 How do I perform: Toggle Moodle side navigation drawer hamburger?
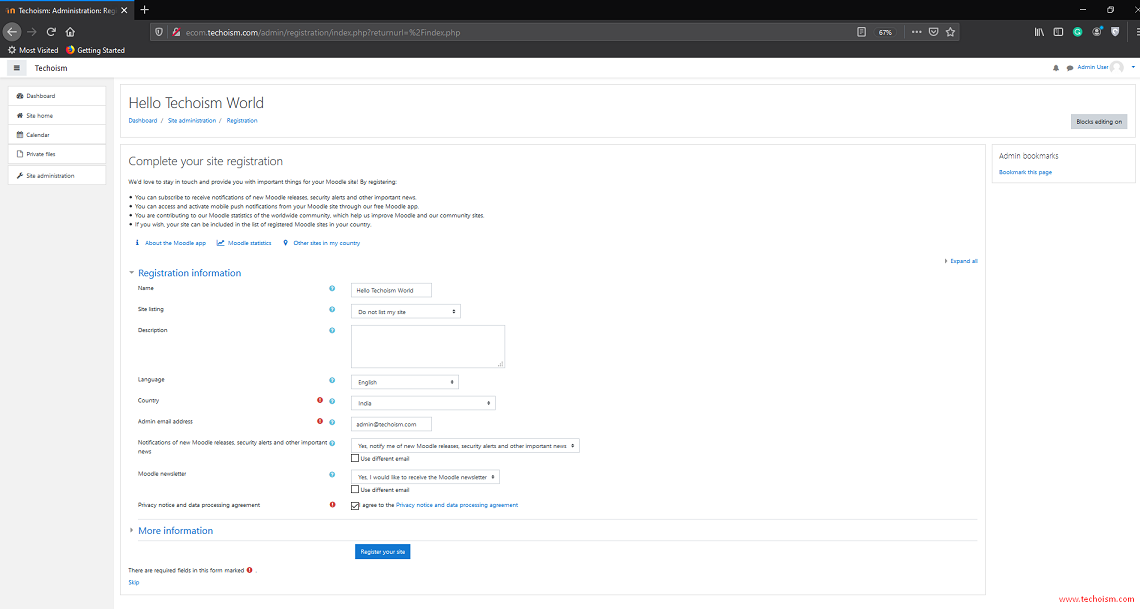(17, 68)
